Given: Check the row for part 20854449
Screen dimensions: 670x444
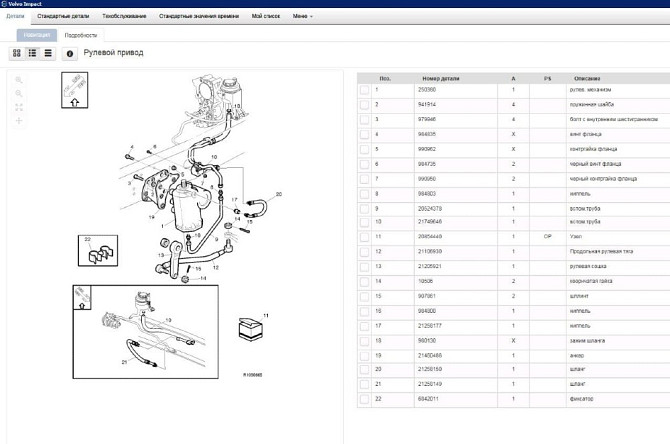Looking at the screenshot, I should click(365, 237).
